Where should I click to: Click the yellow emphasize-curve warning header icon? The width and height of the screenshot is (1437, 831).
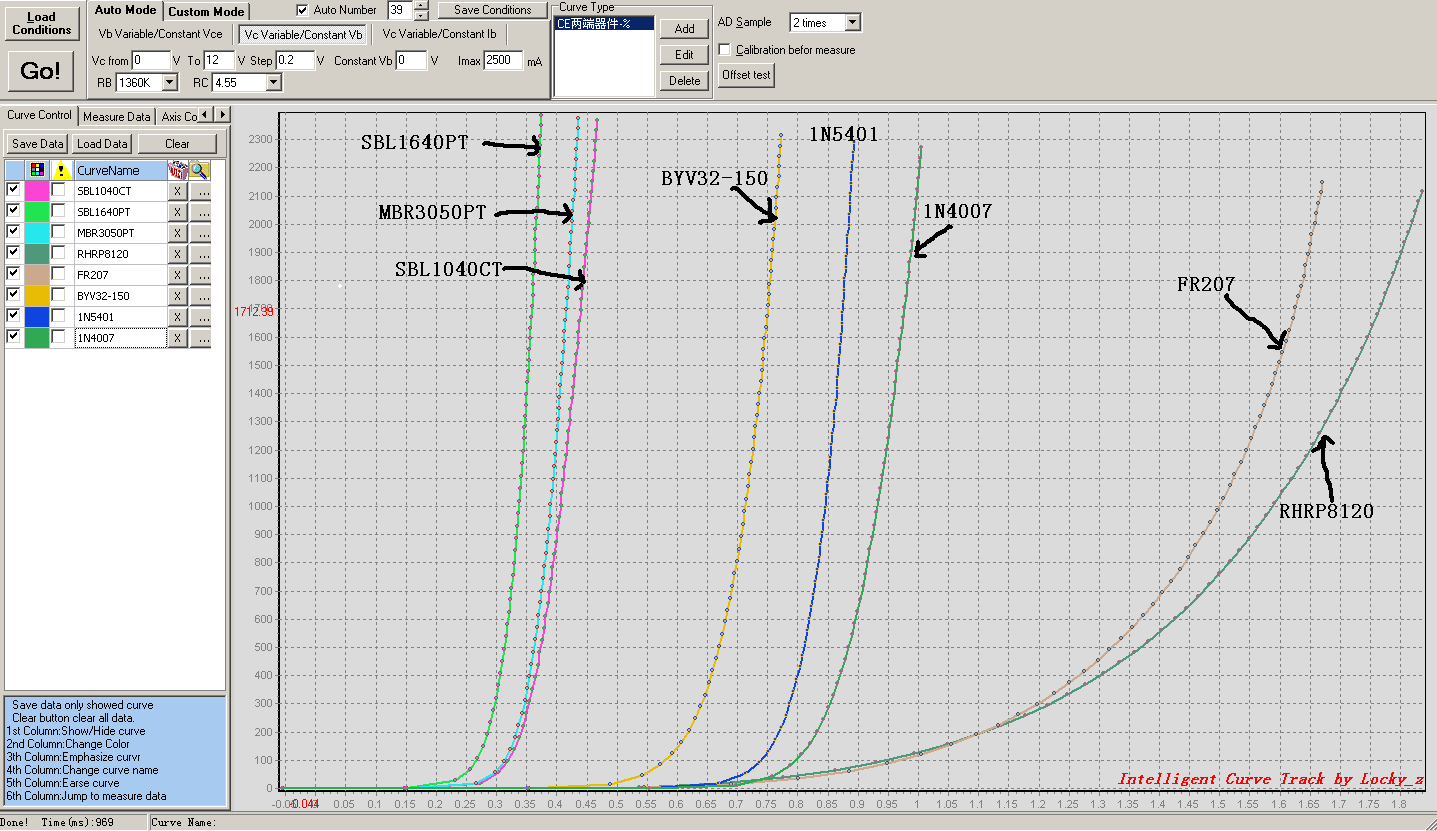pos(61,170)
